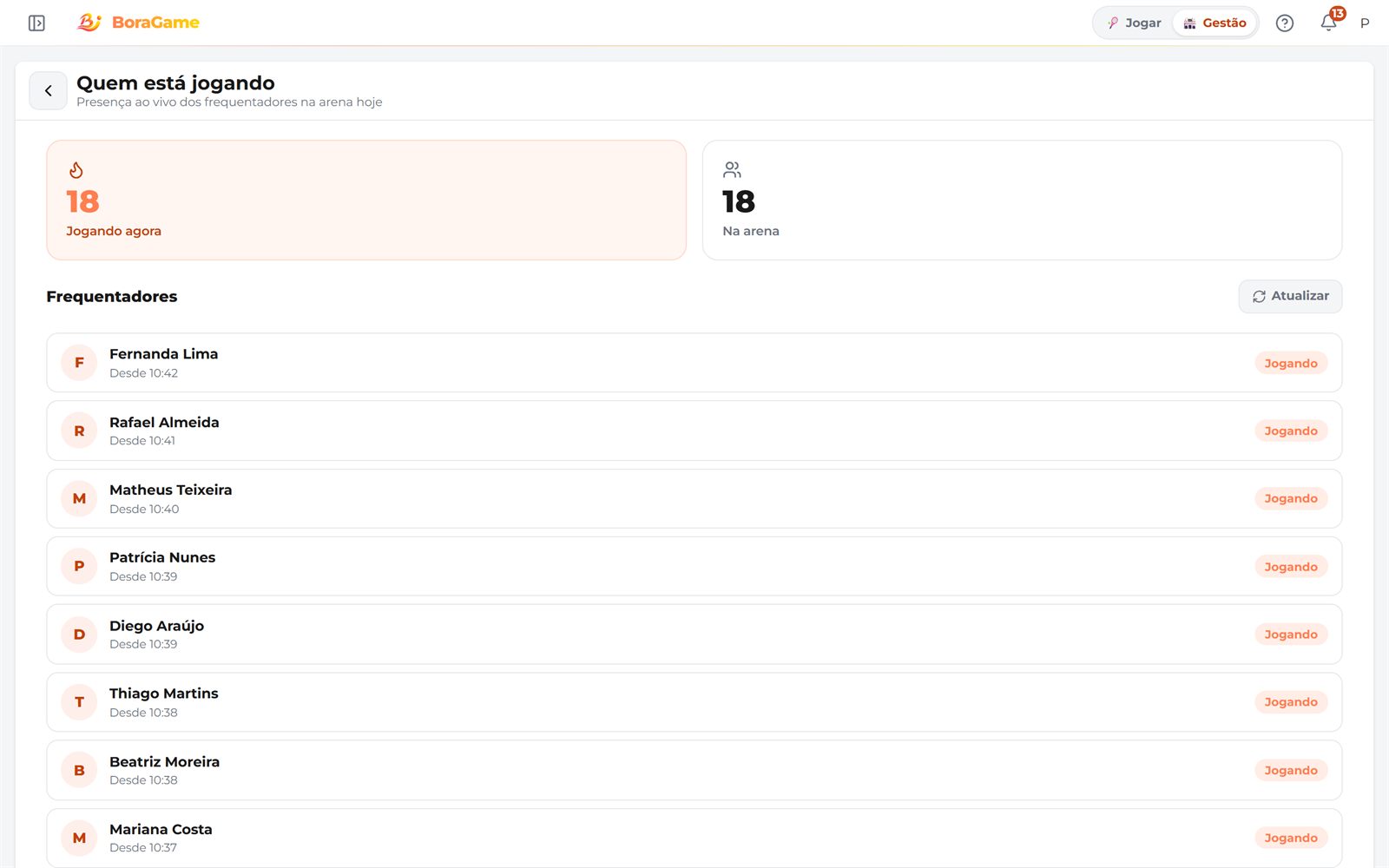Click Rafael Almeida's Jogando status badge

tap(1291, 431)
